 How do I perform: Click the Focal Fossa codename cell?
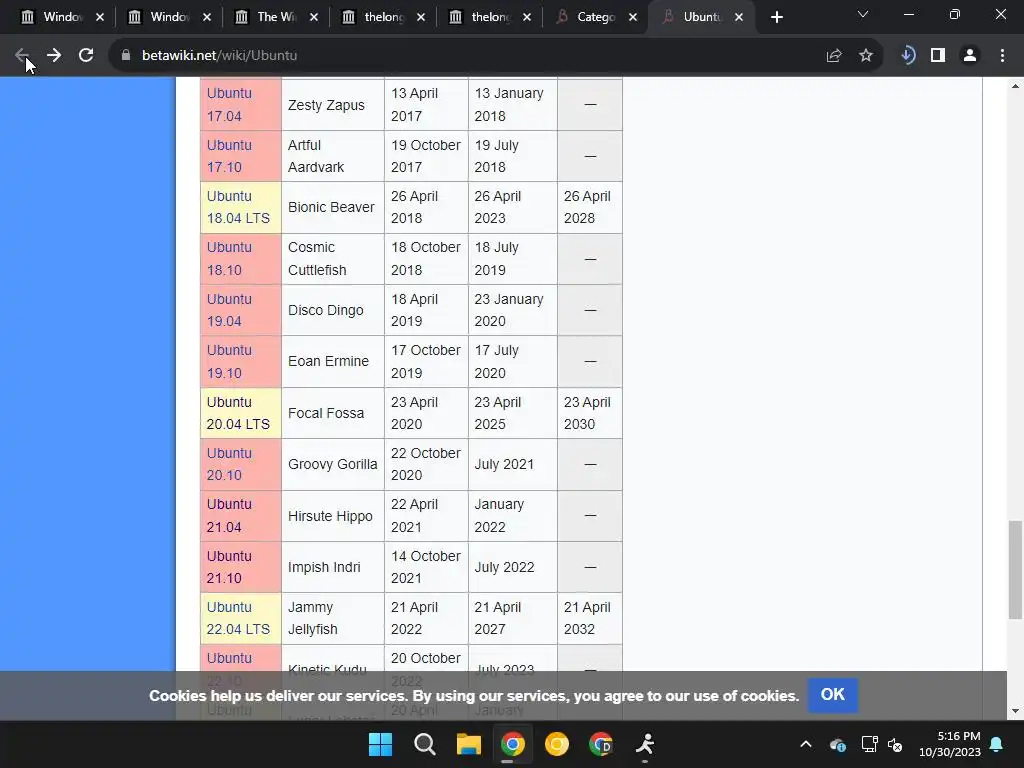[332, 413]
